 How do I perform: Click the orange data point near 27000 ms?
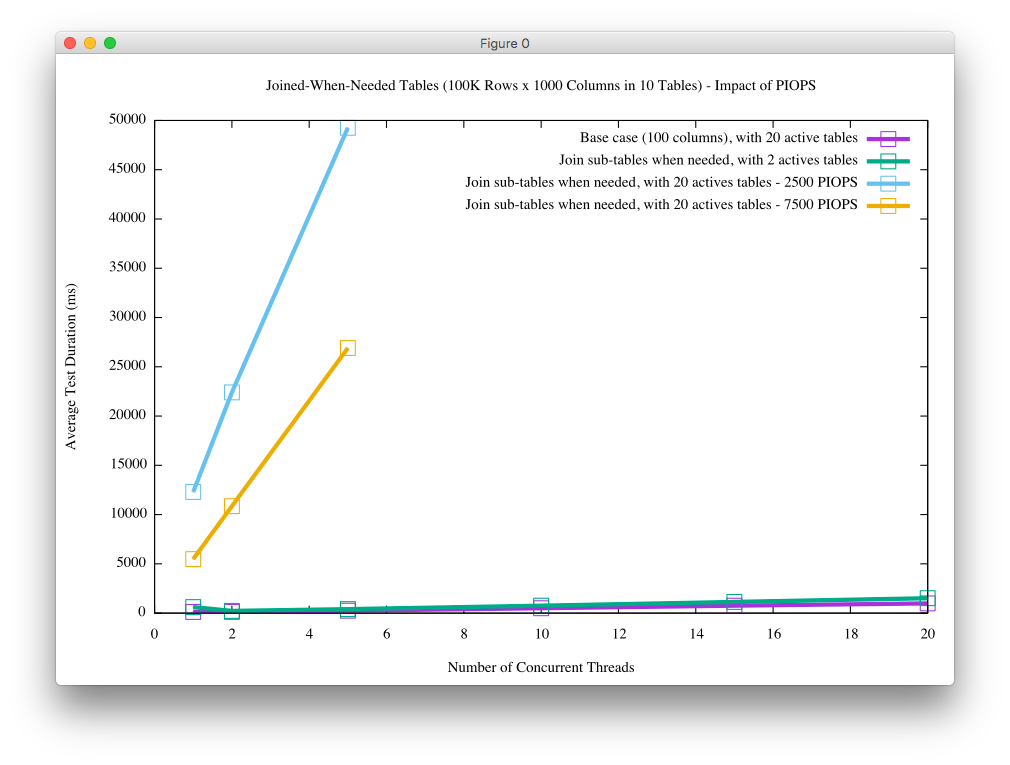(x=348, y=348)
